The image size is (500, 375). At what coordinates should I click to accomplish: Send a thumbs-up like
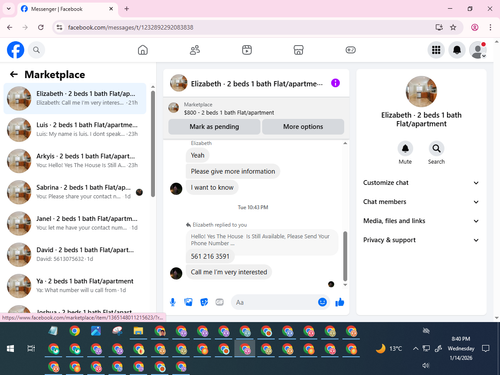340,302
